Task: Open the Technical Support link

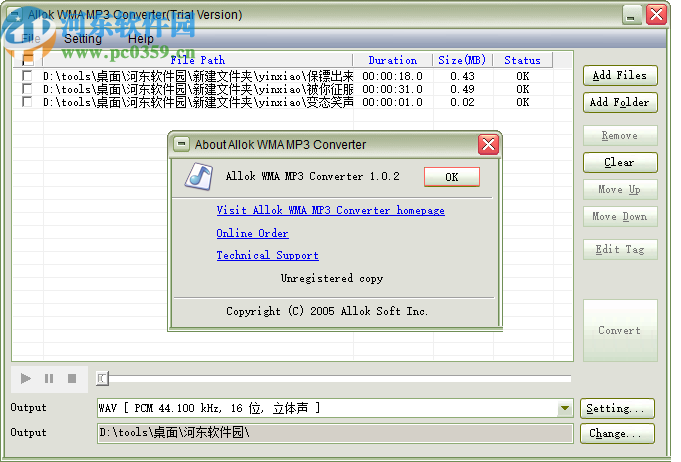Action: (268, 255)
